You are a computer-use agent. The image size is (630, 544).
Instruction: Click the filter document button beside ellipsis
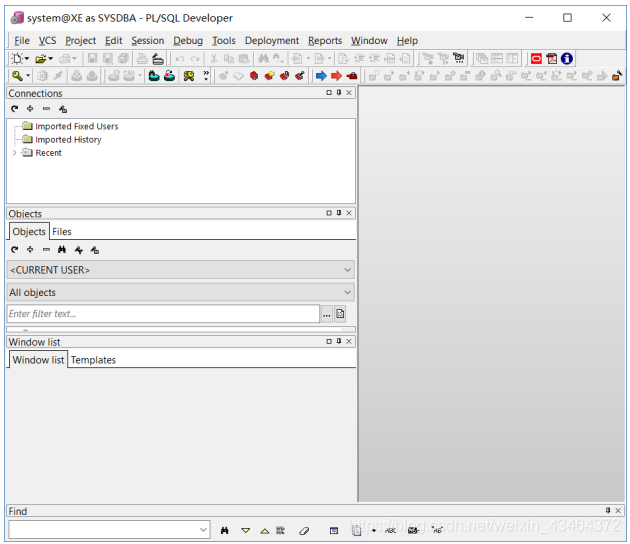pos(340,314)
